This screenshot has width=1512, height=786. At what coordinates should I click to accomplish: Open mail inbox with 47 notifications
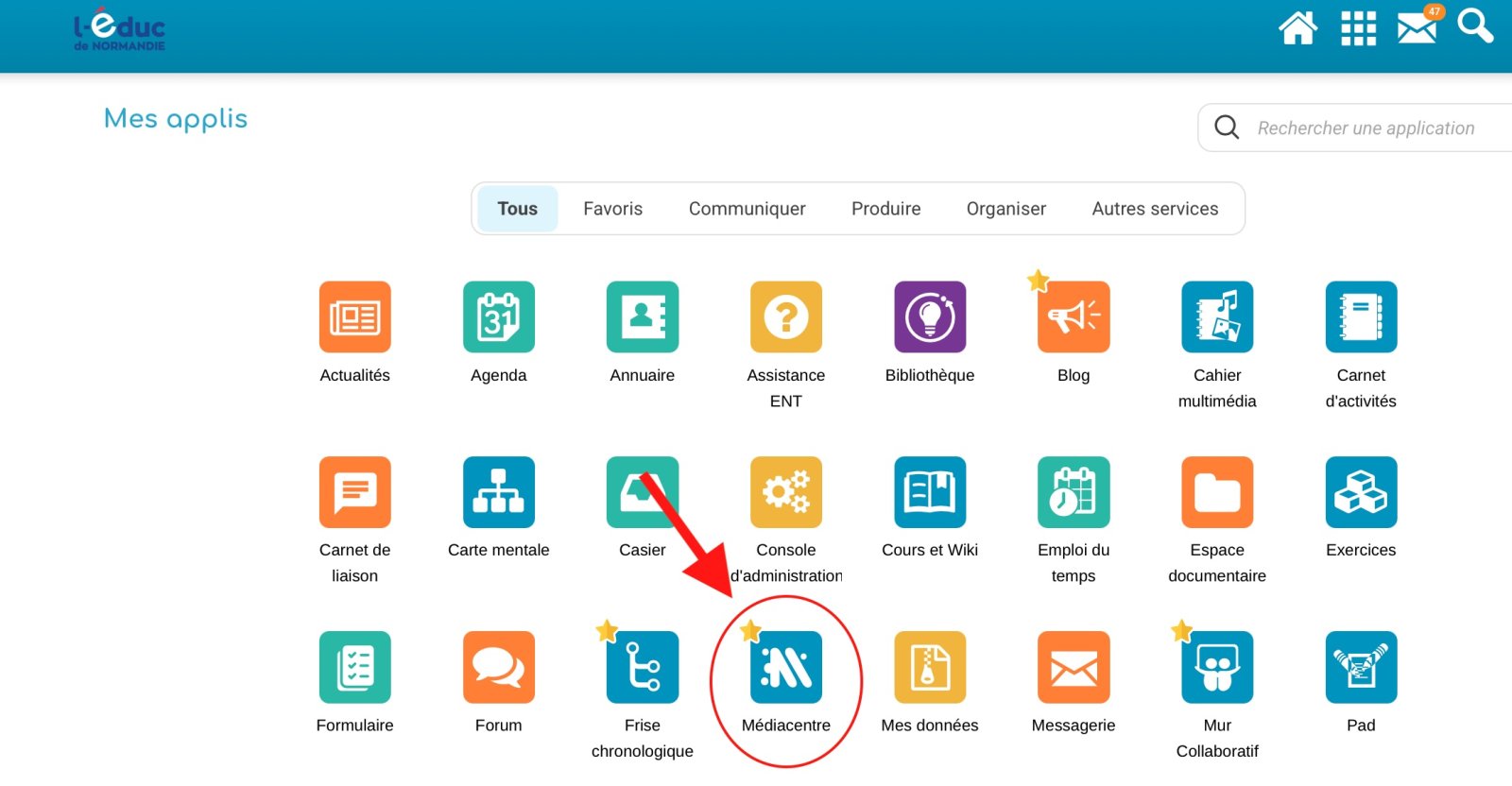1417,28
